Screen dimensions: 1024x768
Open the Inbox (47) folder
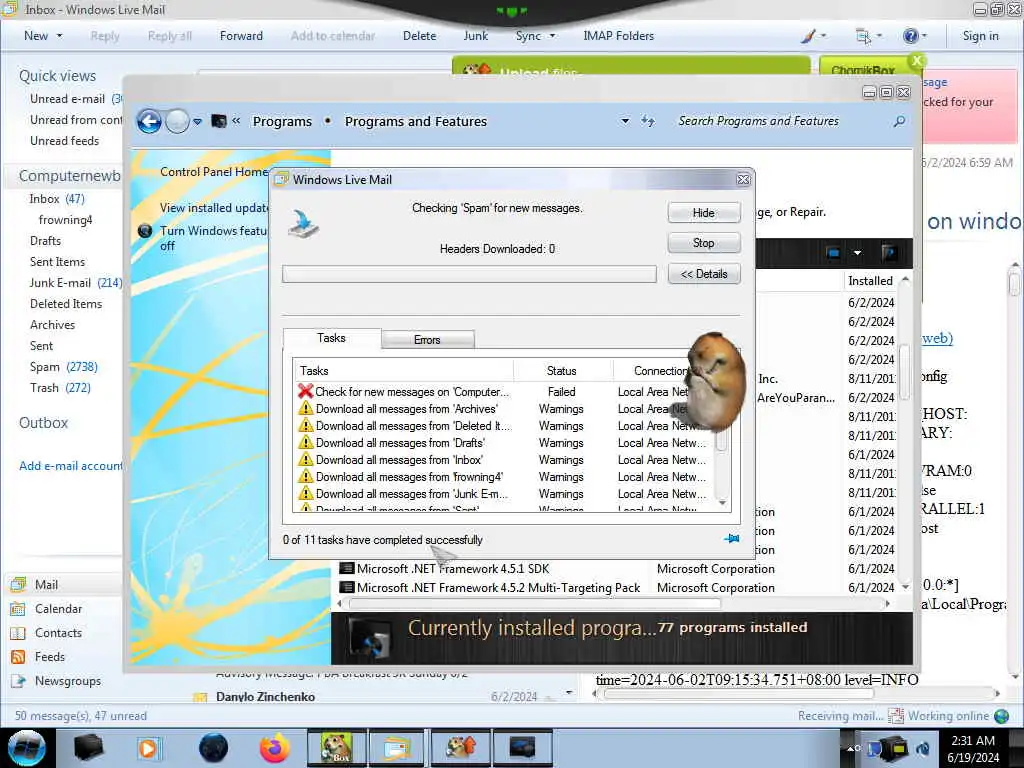[x=57, y=199]
